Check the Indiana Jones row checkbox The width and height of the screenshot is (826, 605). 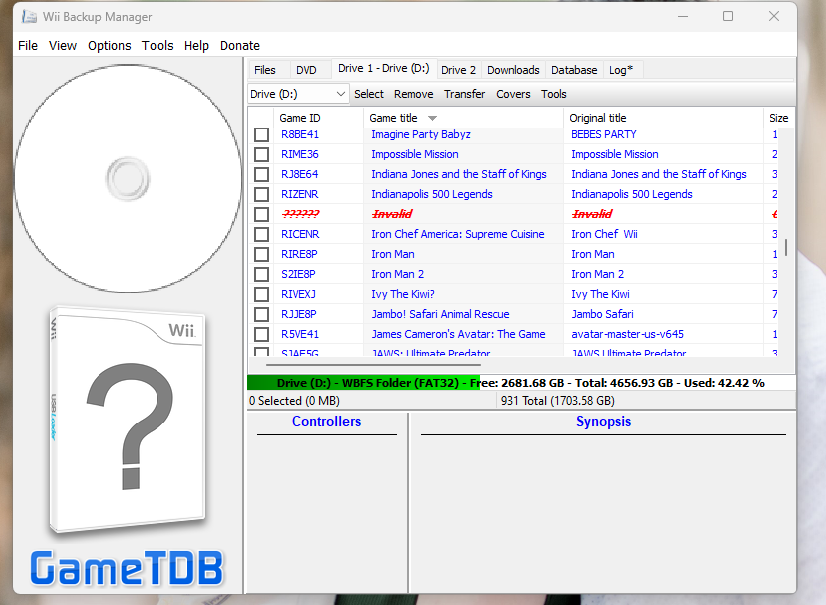(261, 174)
